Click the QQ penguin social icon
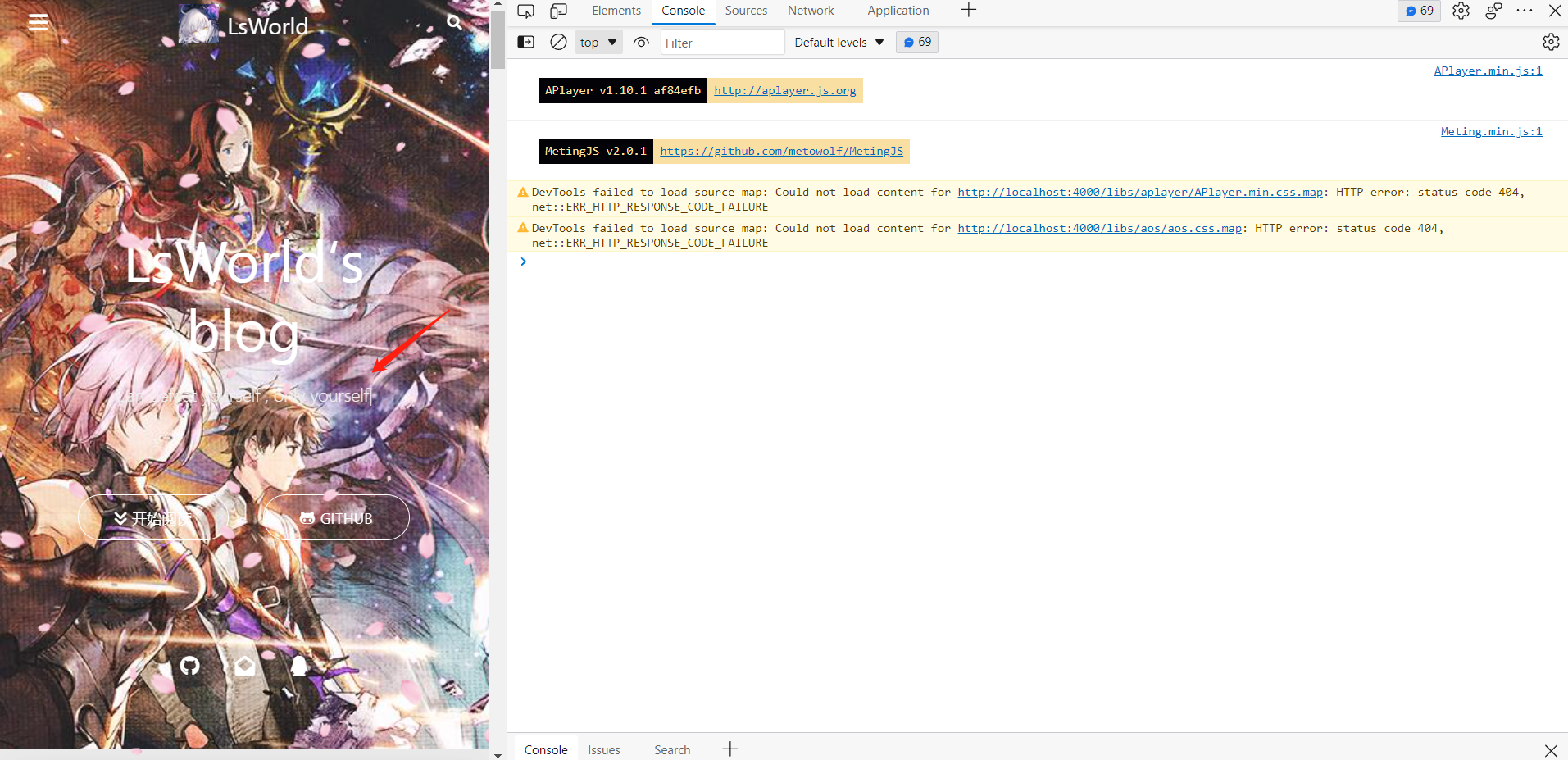Screen dimensions: 1568x760 click(x=299, y=666)
